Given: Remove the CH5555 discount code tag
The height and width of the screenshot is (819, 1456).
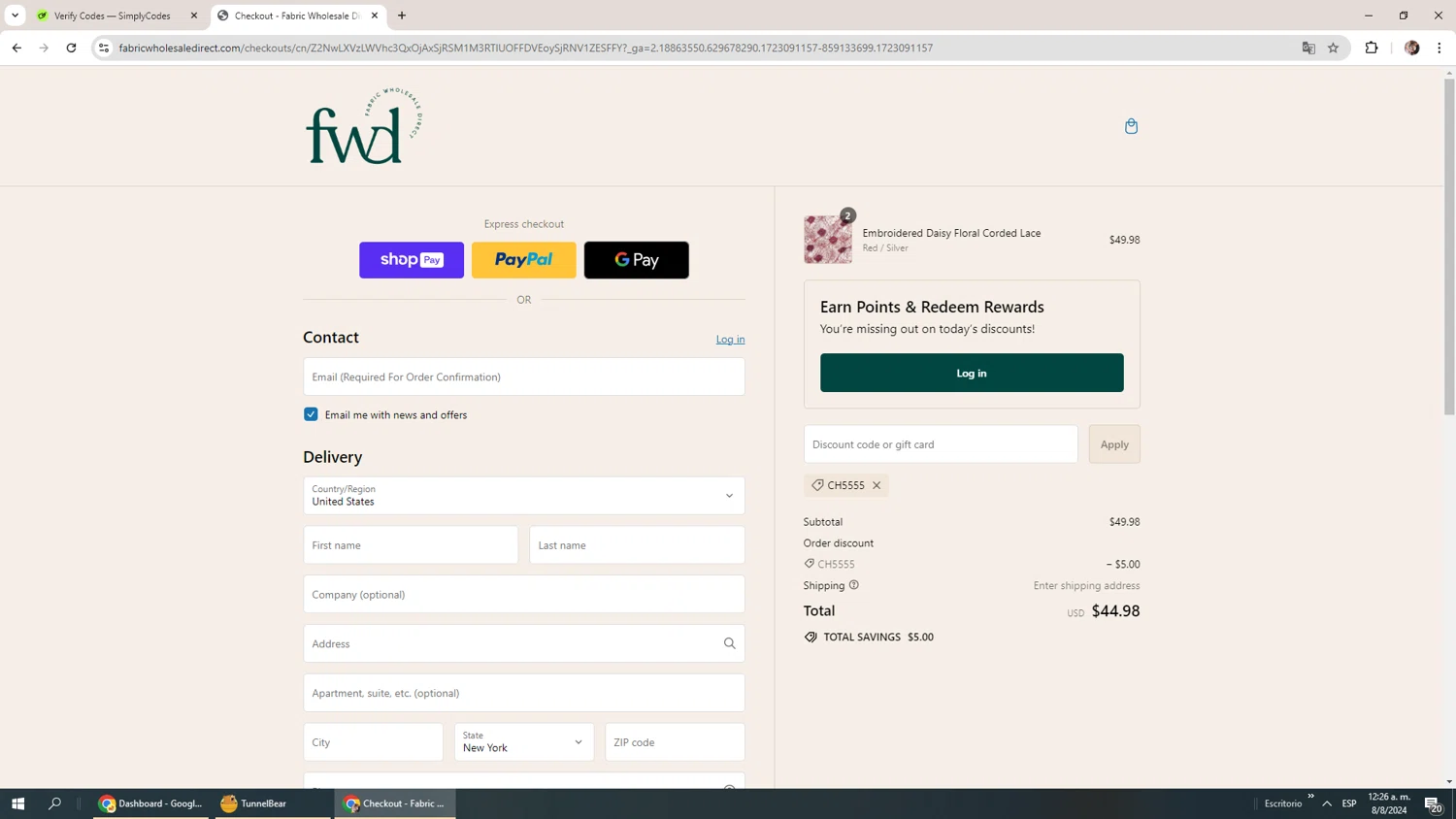Looking at the screenshot, I should (x=877, y=485).
